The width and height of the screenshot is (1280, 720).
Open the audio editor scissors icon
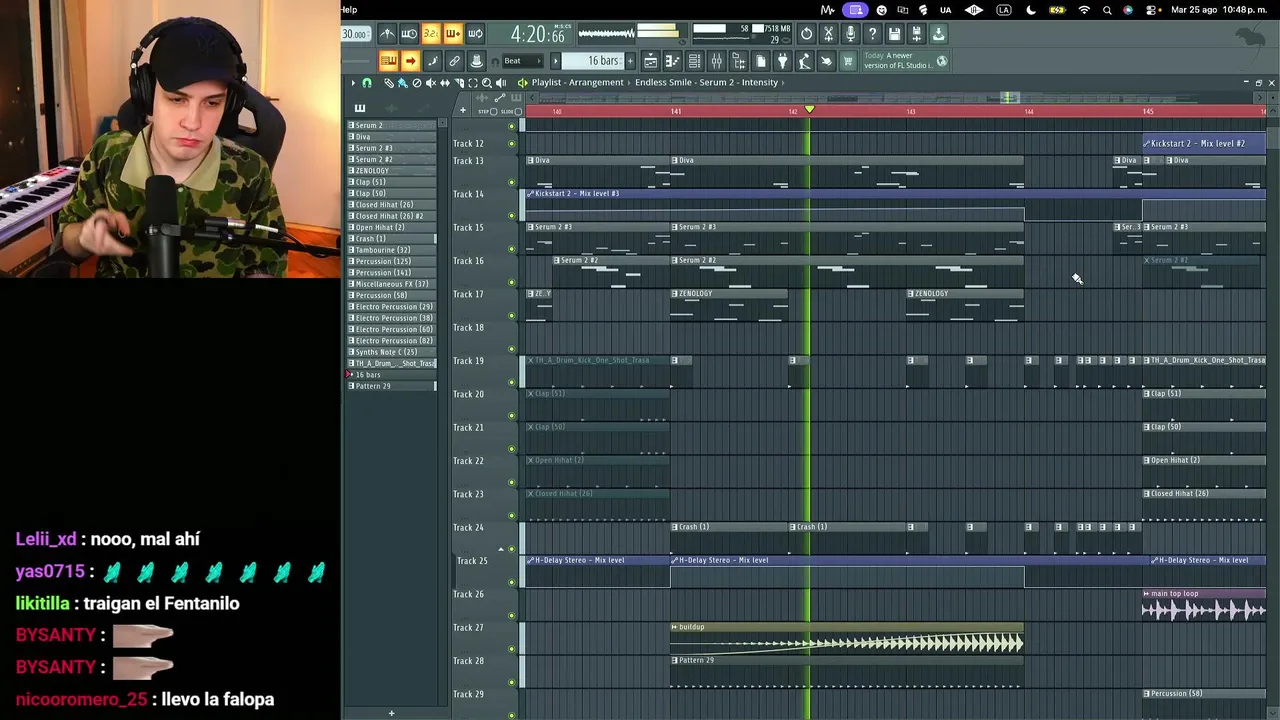tap(828, 34)
